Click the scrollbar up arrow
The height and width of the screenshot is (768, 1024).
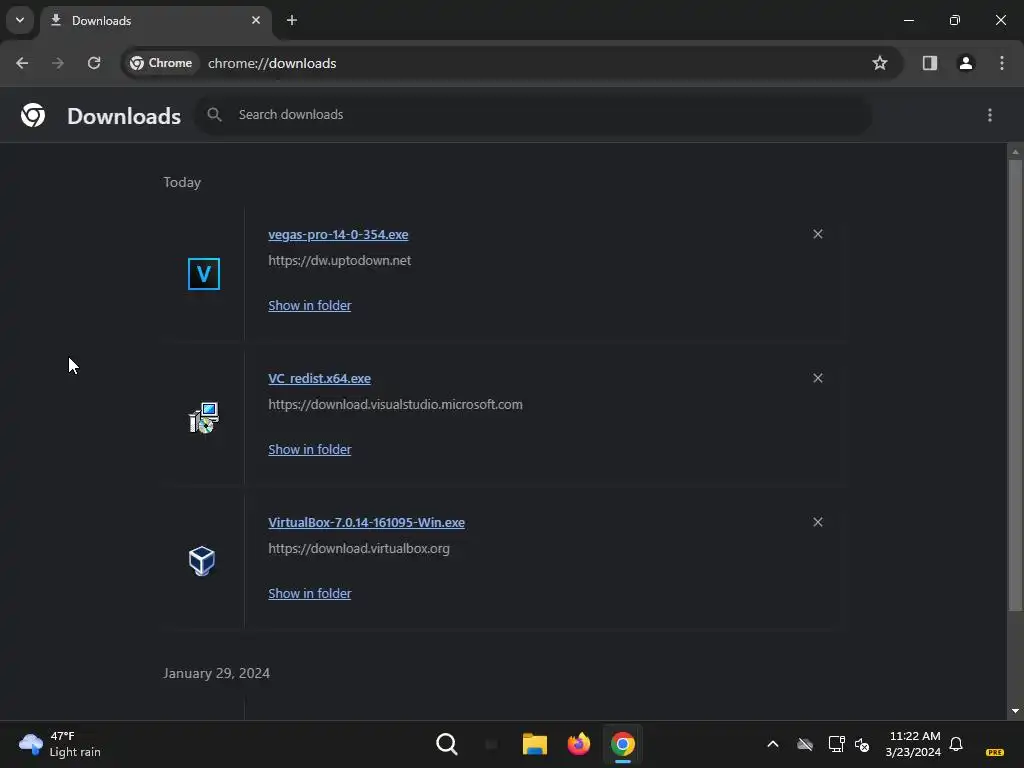[1015, 152]
